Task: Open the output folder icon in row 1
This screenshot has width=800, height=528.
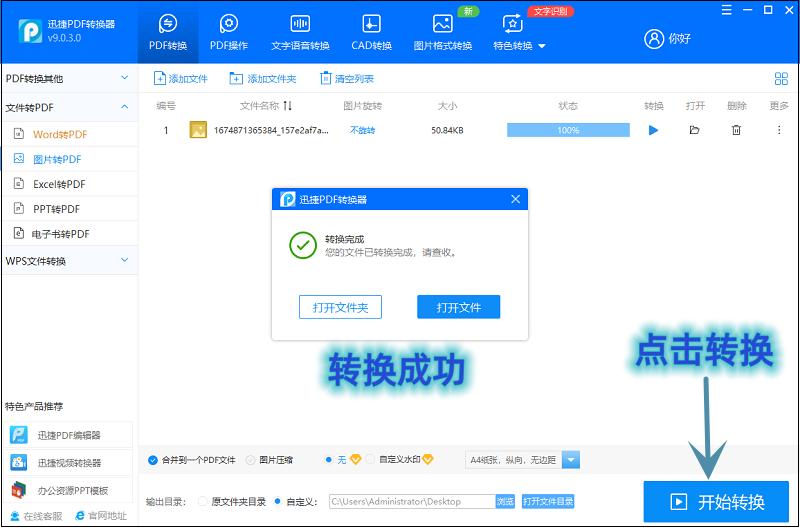Action: tap(694, 130)
